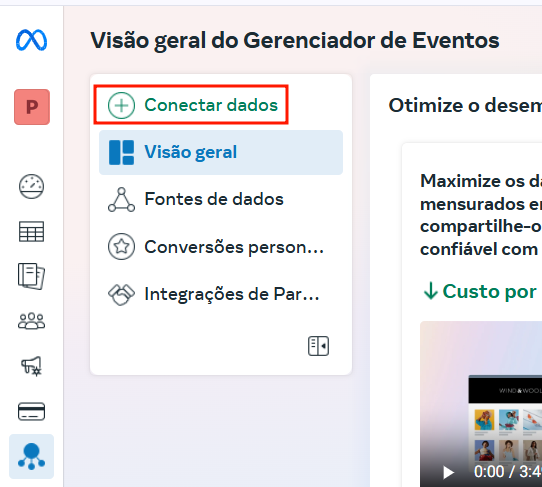Click Conectar dados button
This screenshot has width=542, height=487.
[191, 105]
